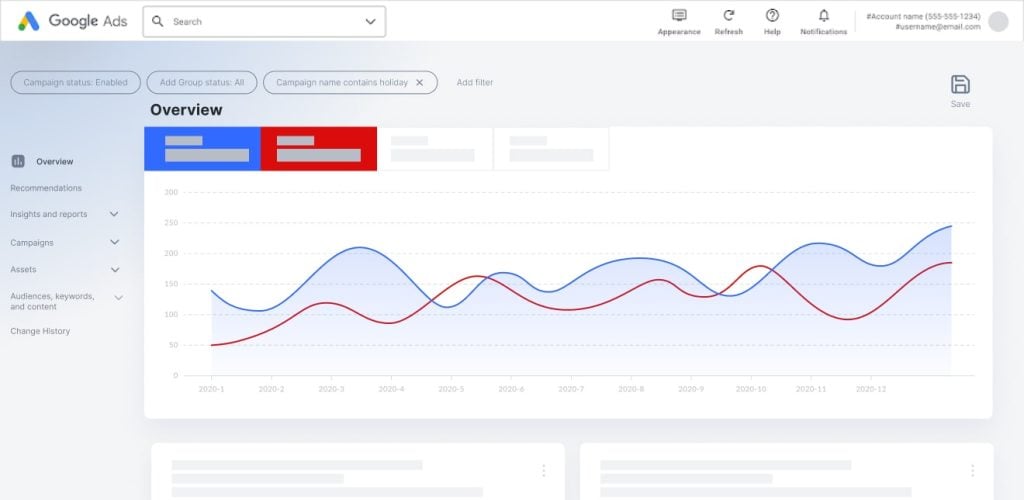This screenshot has height=500, width=1024.
Task: Click the account name text
Action: click(923, 16)
